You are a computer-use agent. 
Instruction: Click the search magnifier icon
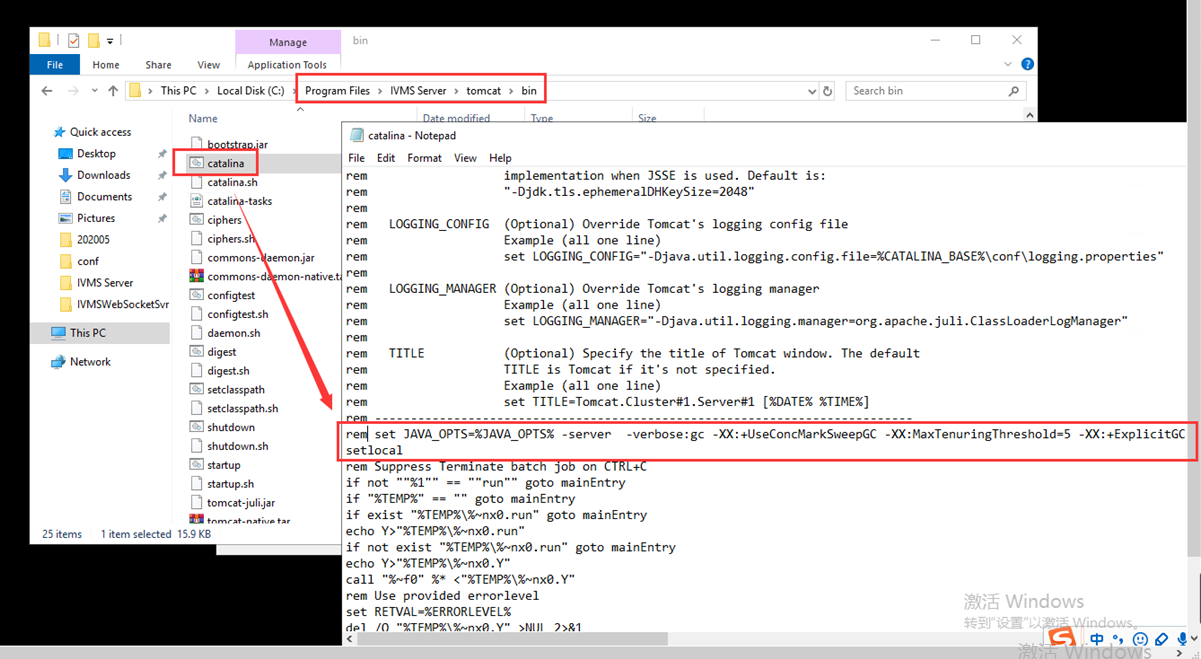click(x=1014, y=91)
